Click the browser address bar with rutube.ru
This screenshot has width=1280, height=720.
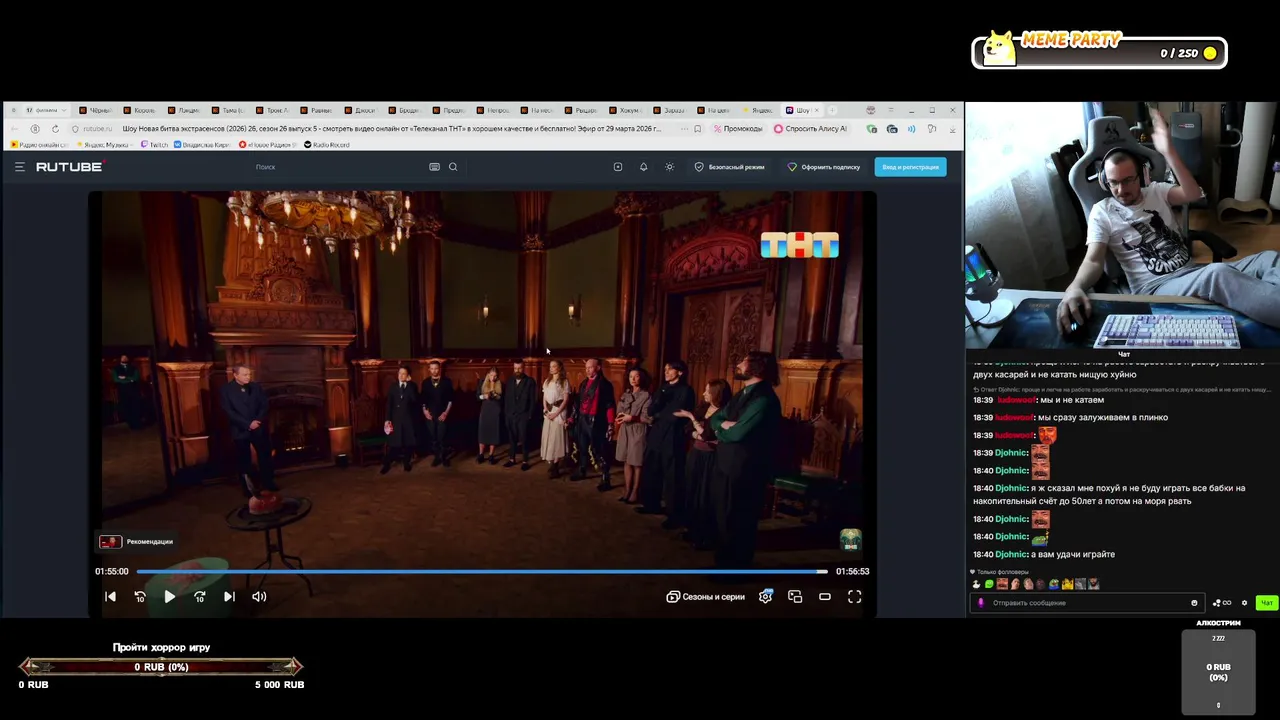380,129
